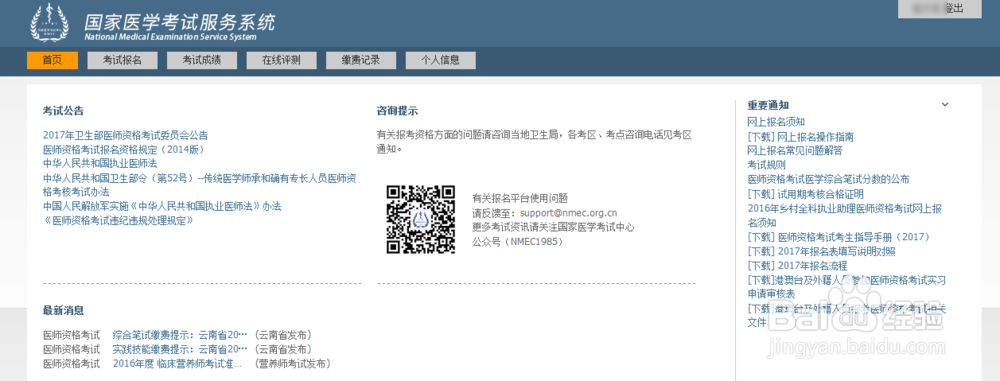Open 中国人民解放军实施执业医师法办法 link
This screenshot has height=381, width=1000.
tap(162, 206)
